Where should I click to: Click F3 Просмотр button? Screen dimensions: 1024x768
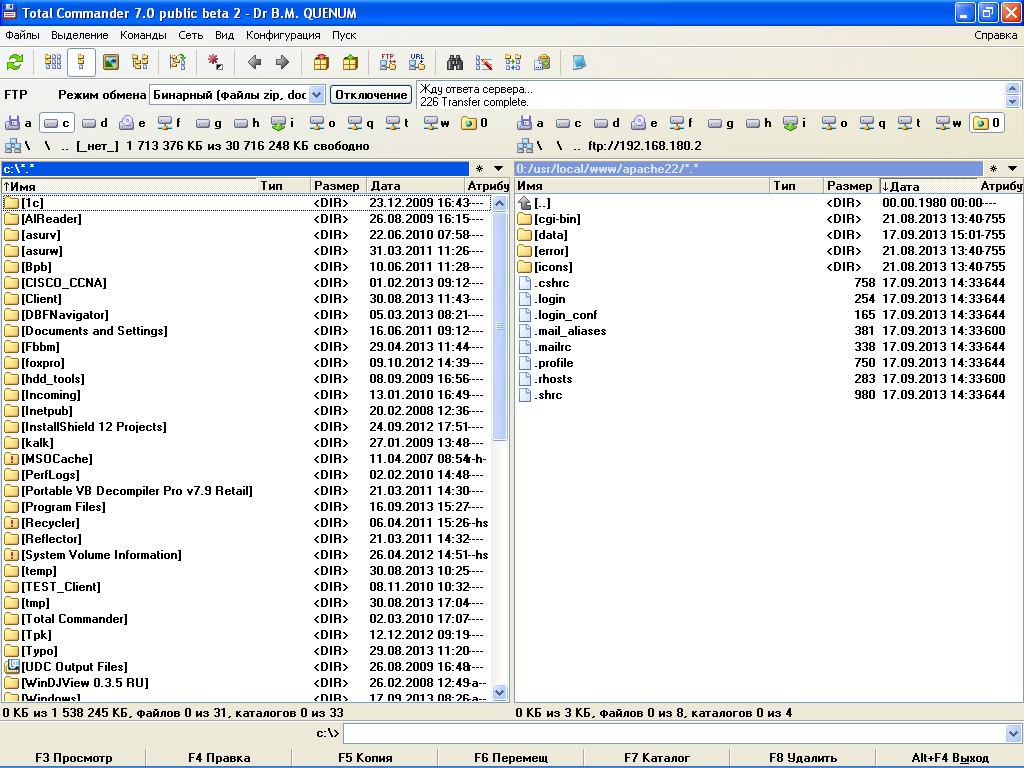pyautogui.click(x=73, y=758)
